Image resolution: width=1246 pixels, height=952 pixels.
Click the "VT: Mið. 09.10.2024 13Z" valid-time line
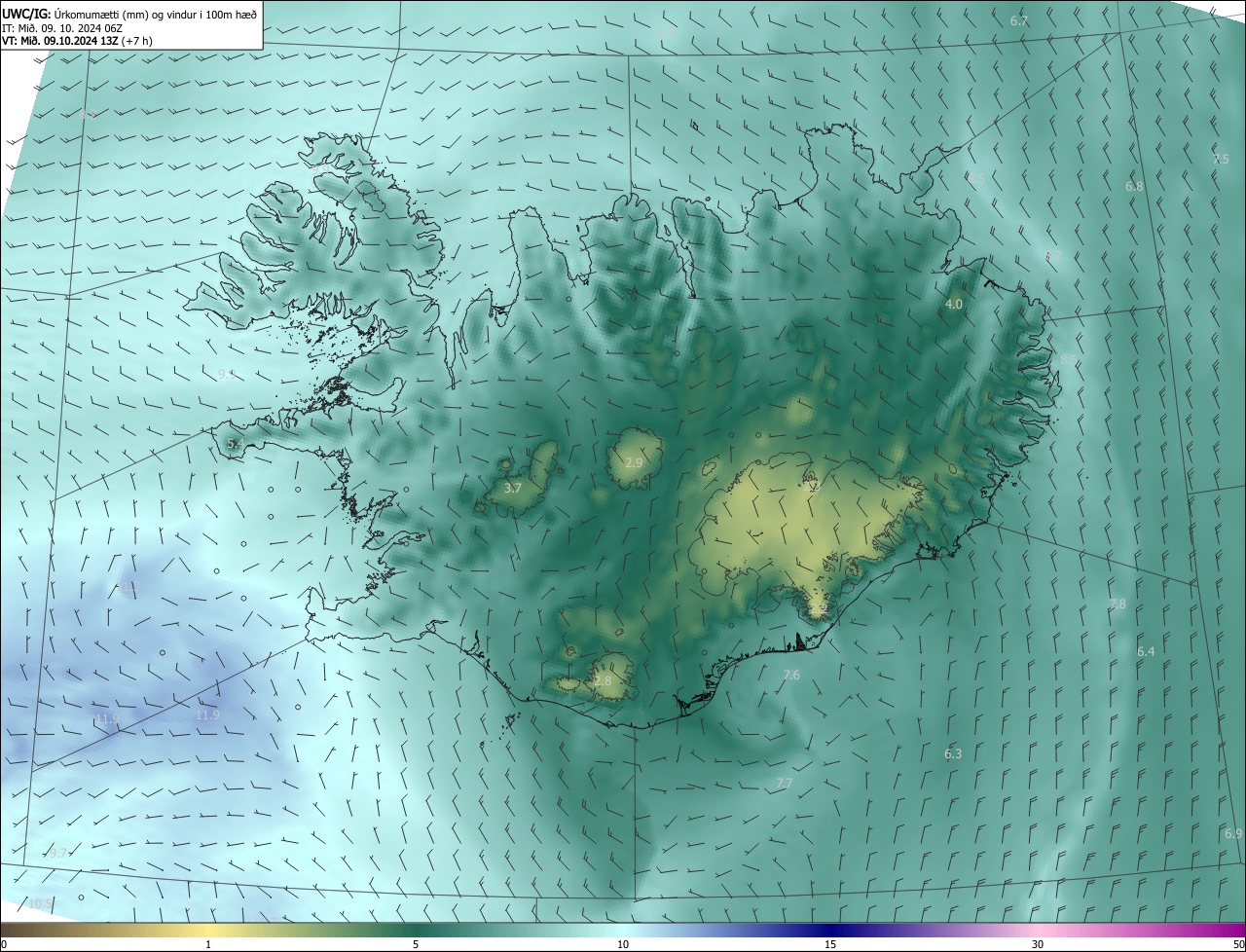[78, 41]
